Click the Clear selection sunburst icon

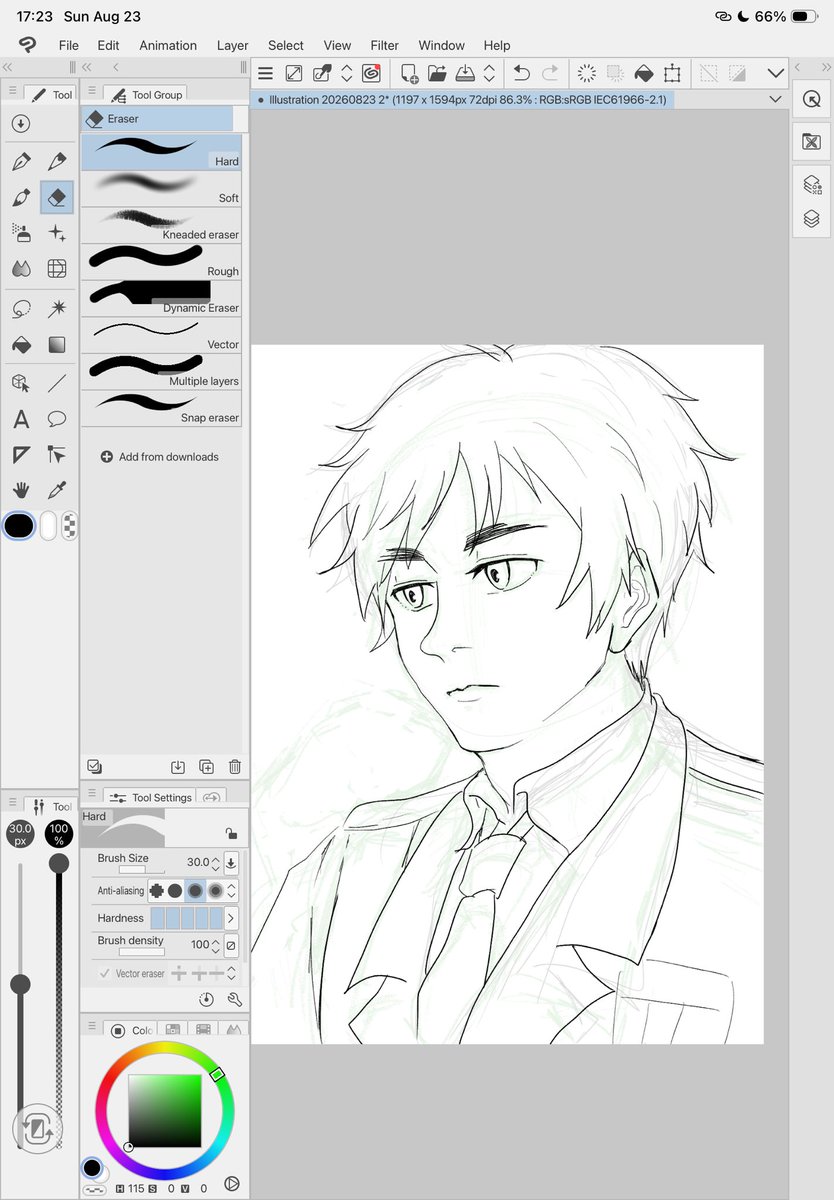587,73
